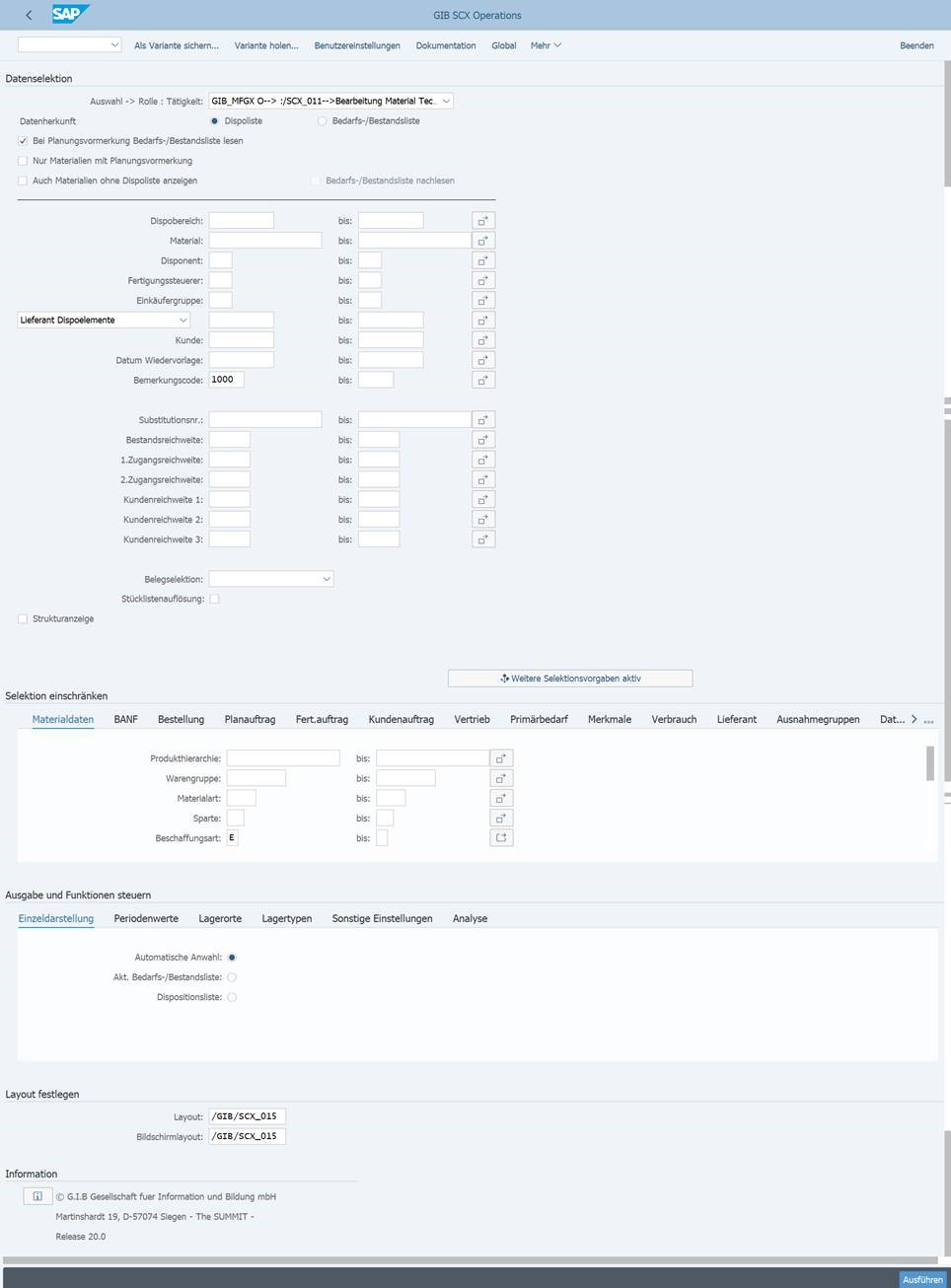Select Dispositionsliste radio option
Viewport: 951px width, 1288px height.
point(232,997)
